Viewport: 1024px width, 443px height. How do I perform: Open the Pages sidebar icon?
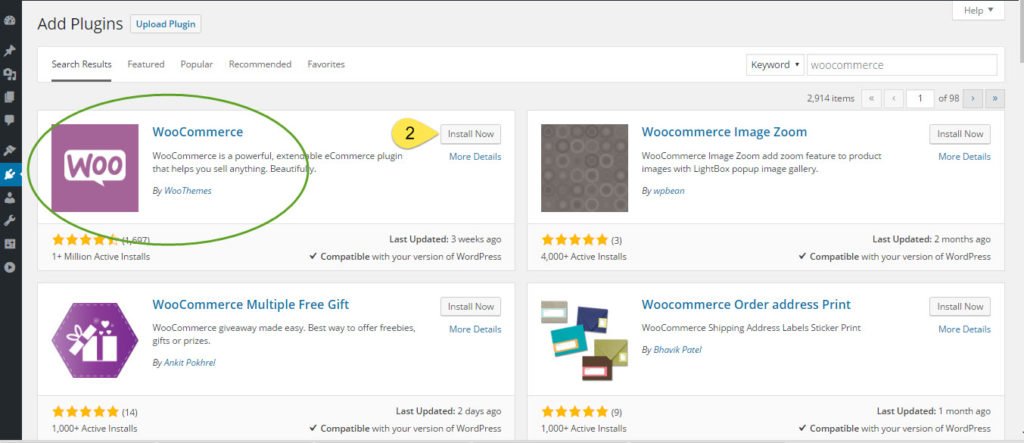9,97
